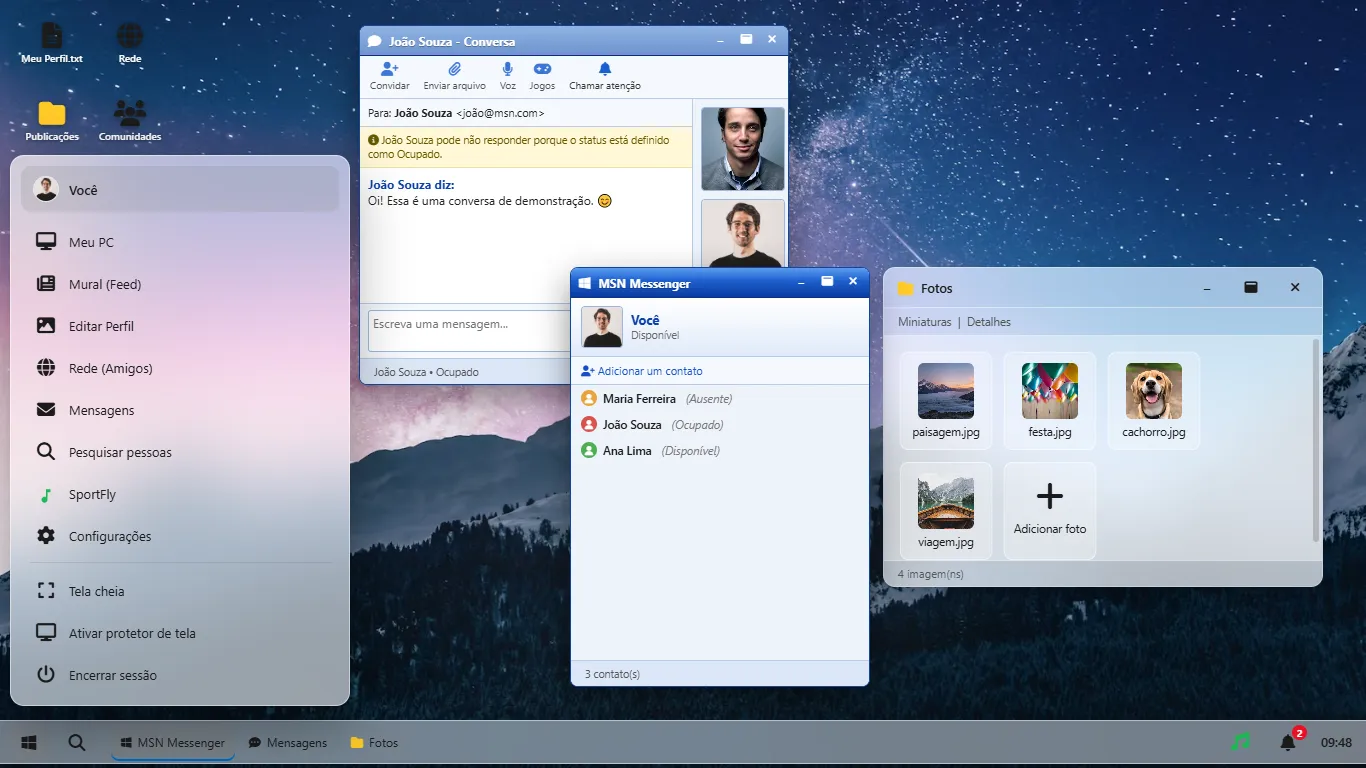Image resolution: width=1366 pixels, height=768 pixels.
Task: Click Ativar protetor de tela
Action: coord(180,633)
